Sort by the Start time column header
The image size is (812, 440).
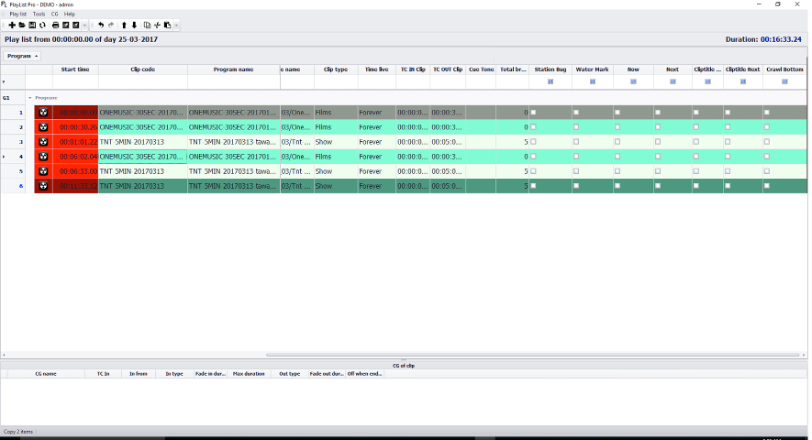point(75,70)
